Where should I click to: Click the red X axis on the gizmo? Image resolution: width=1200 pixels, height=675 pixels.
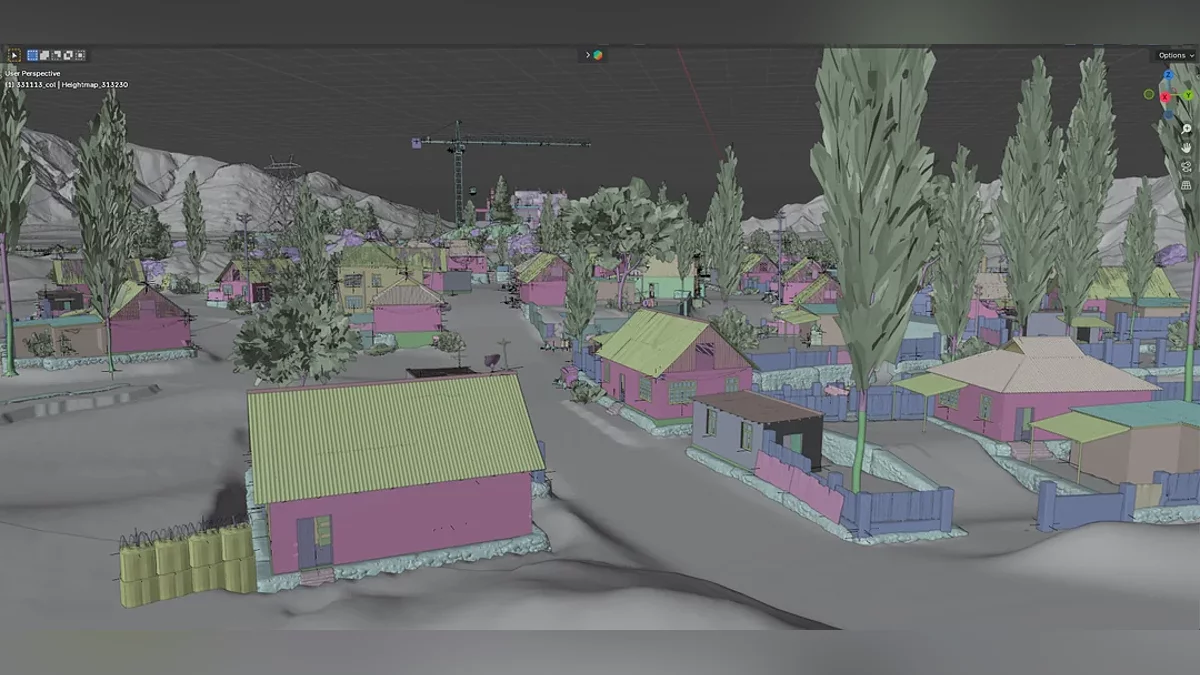[1164, 96]
